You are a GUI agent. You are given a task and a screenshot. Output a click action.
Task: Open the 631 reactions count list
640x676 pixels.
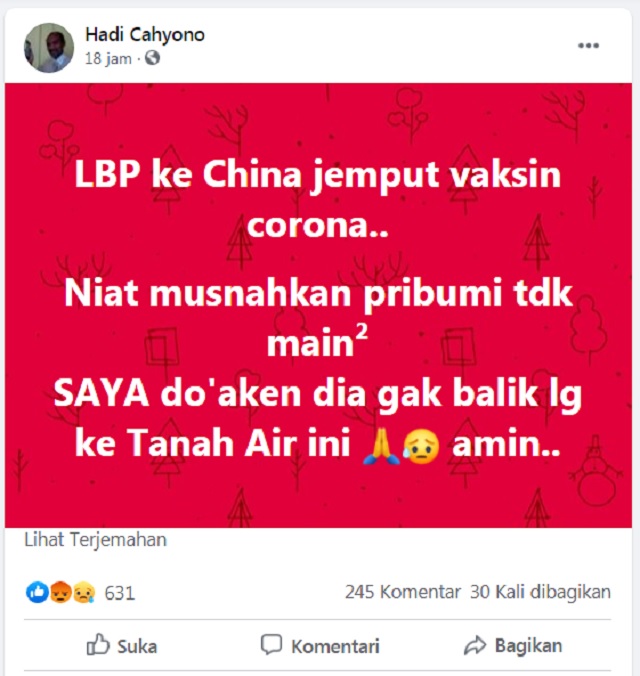coord(119,593)
